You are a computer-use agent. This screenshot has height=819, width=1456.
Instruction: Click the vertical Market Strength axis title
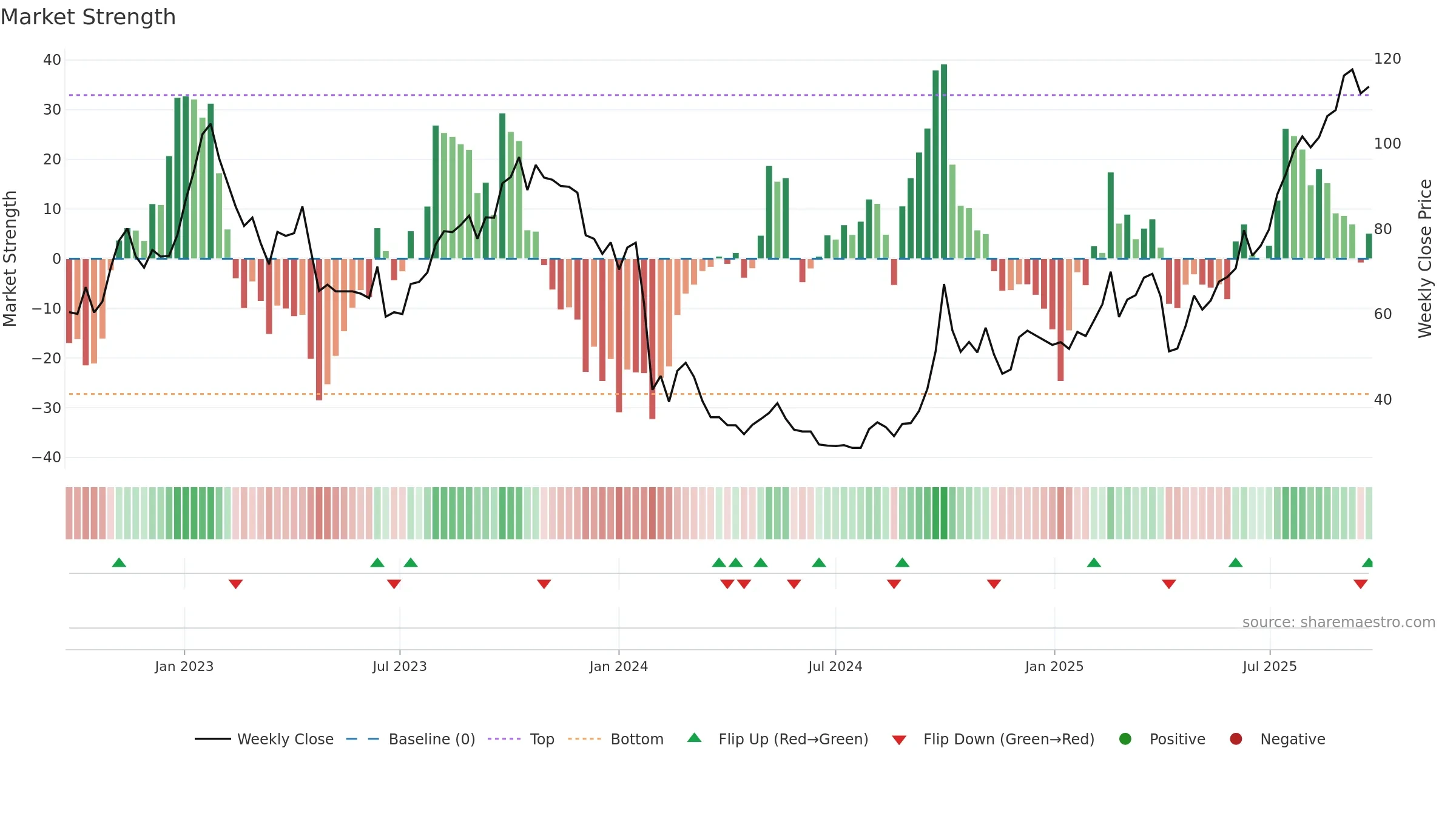10,258
